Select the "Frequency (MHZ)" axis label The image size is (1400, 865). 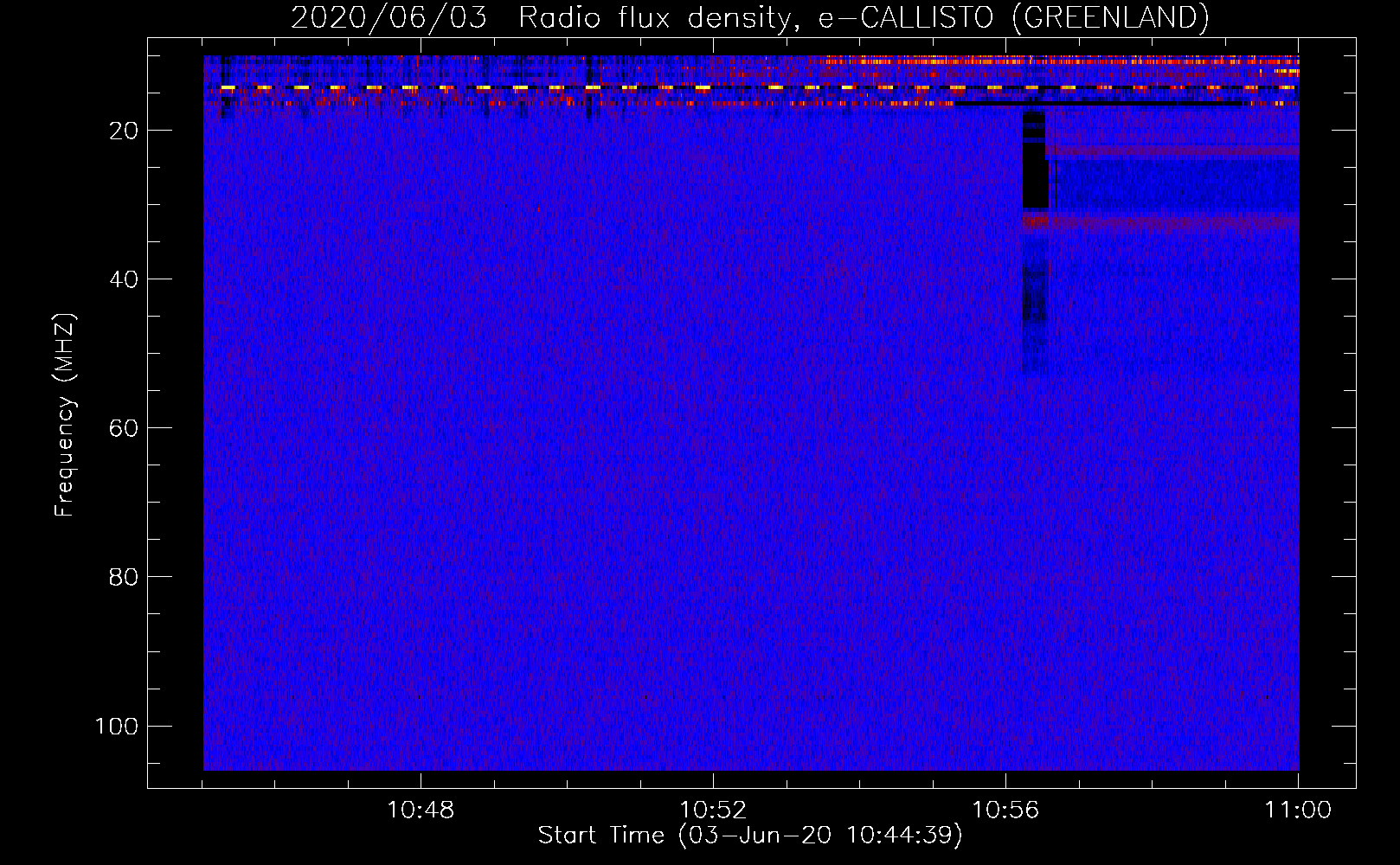(x=65, y=415)
